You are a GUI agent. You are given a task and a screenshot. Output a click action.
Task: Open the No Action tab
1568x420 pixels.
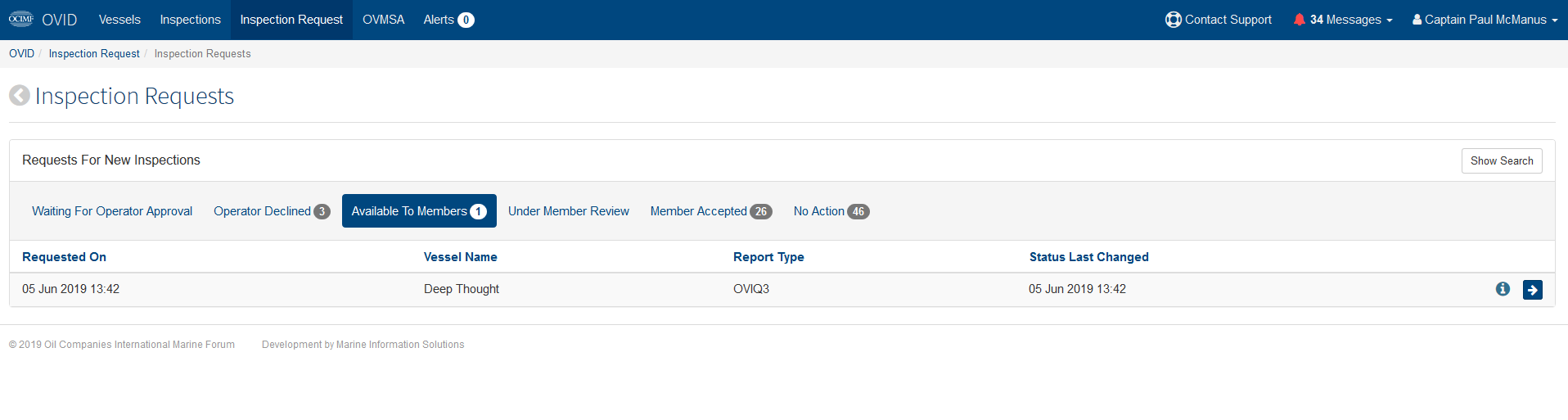pyautogui.click(x=831, y=211)
